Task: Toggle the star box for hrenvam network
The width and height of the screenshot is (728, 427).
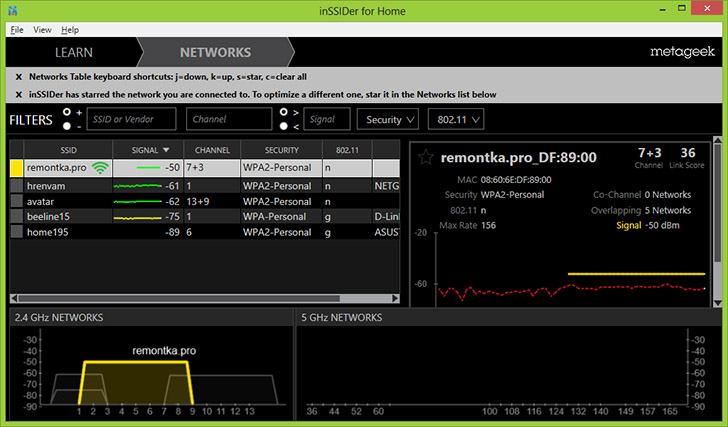Action: tap(16, 185)
